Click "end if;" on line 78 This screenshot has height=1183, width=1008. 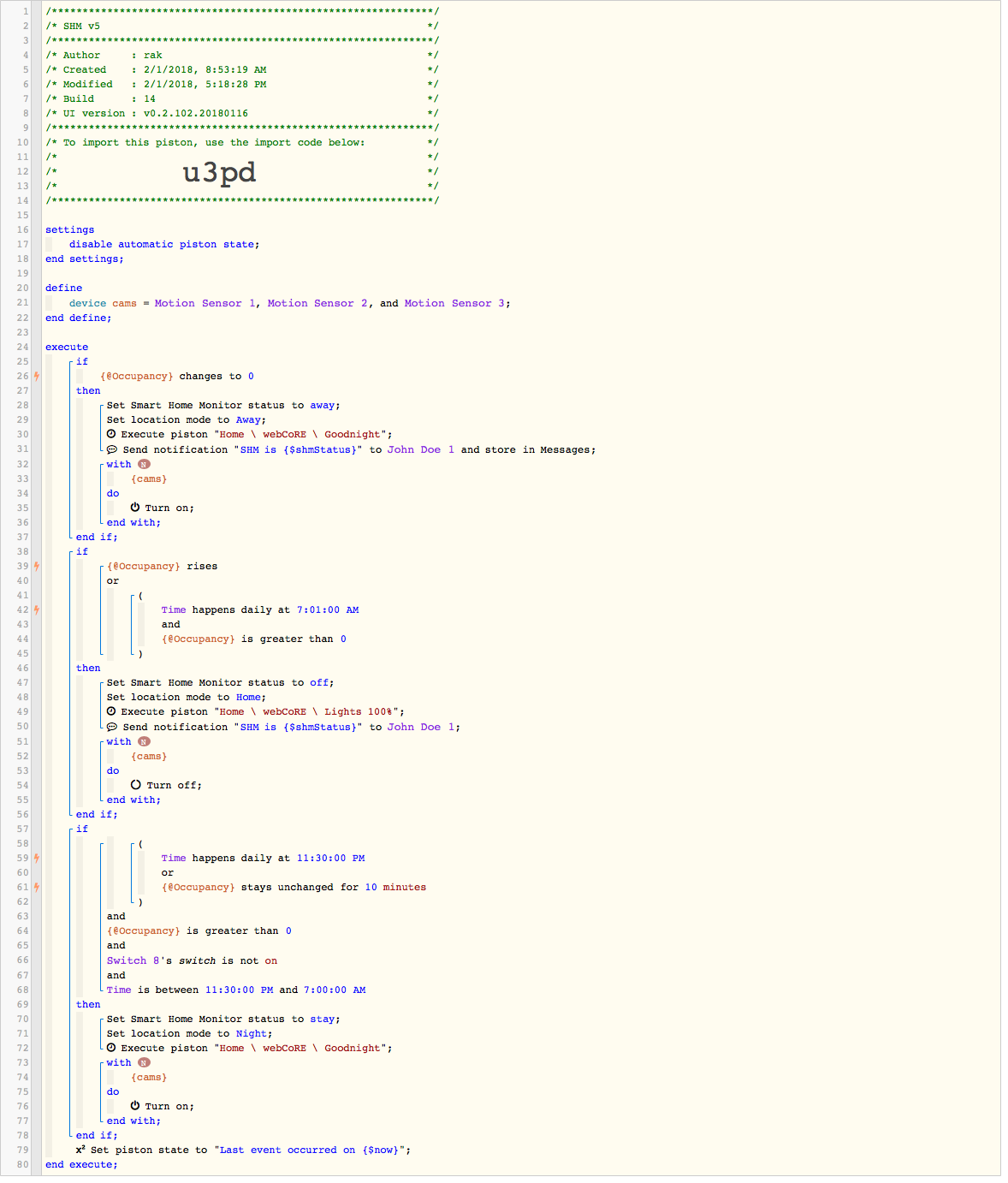tap(97, 1135)
